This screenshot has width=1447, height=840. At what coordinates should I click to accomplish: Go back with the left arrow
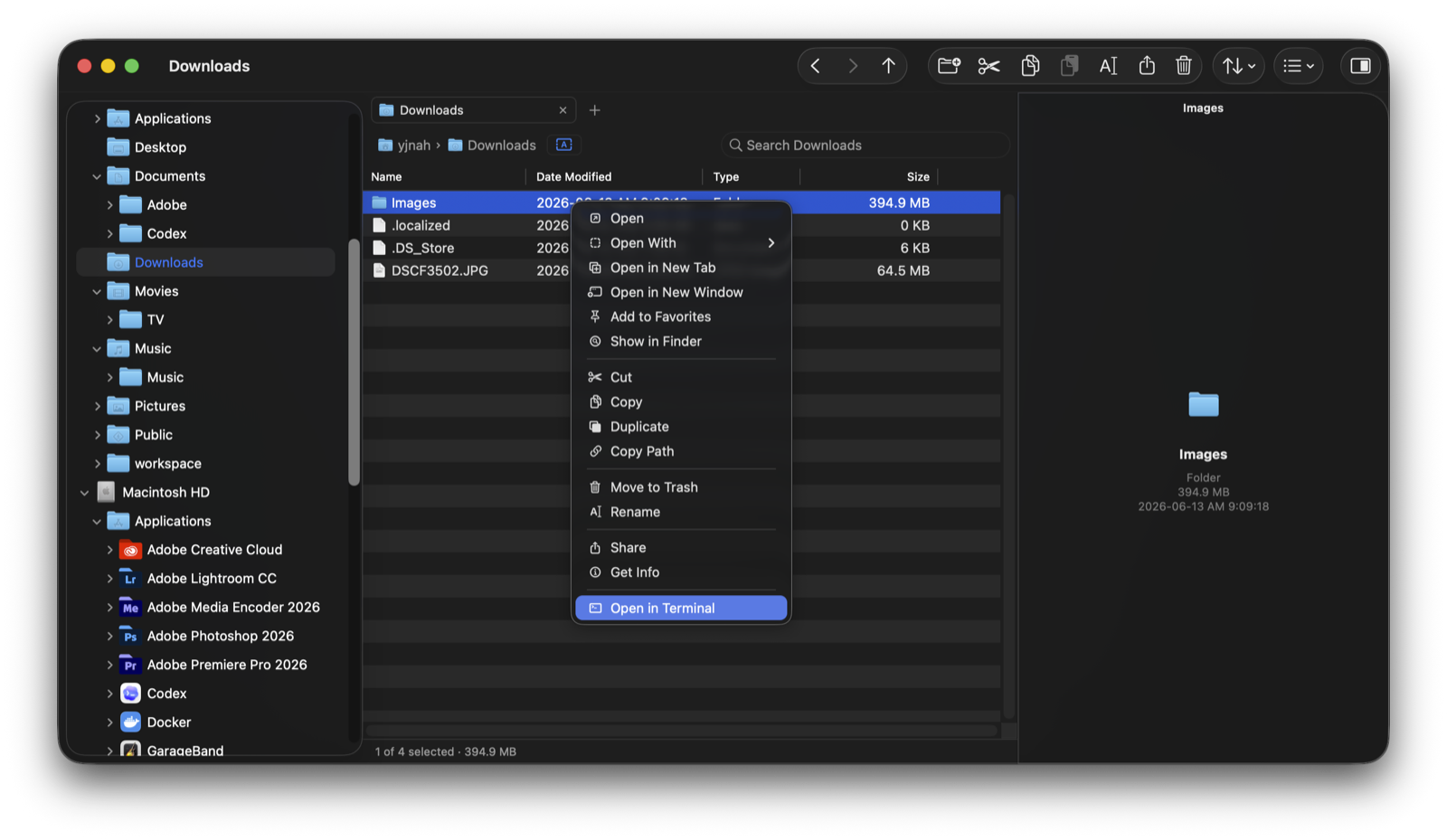point(816,66)
